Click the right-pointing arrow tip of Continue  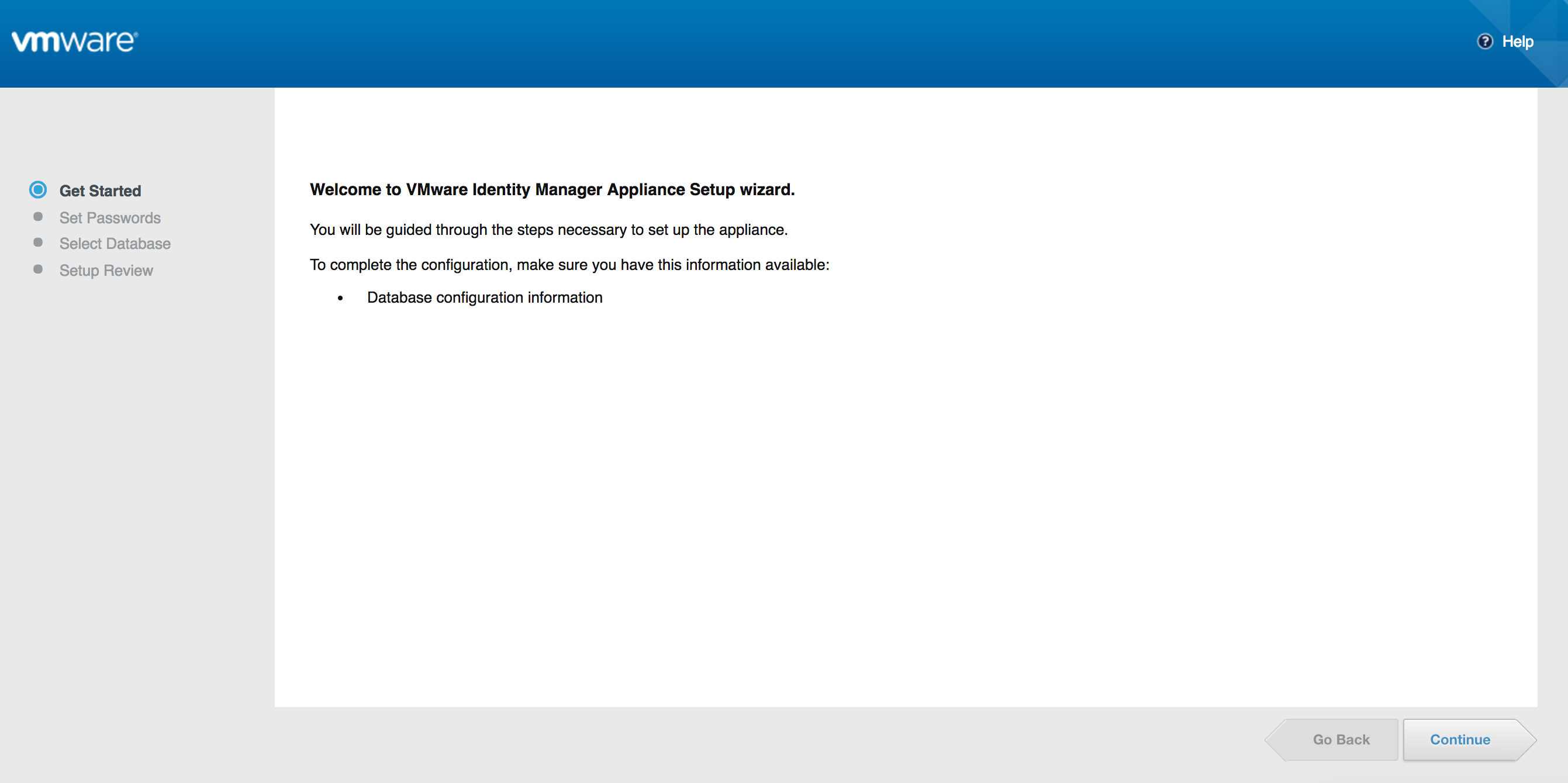click(1525, 740)
